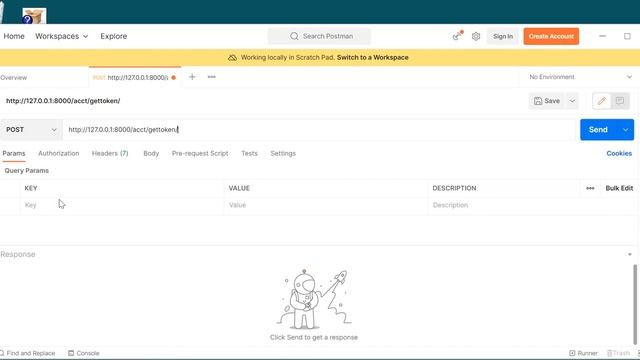Collapse the Response panel arrow
Viewport: 640px width, 360px height.
pyautogui.click(x=630, y=254)
